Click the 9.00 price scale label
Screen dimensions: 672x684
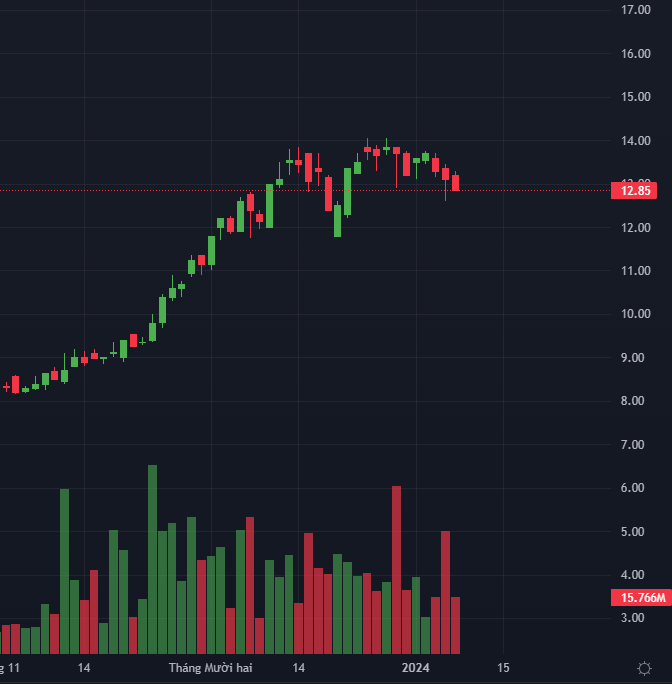tap(636, 358)
